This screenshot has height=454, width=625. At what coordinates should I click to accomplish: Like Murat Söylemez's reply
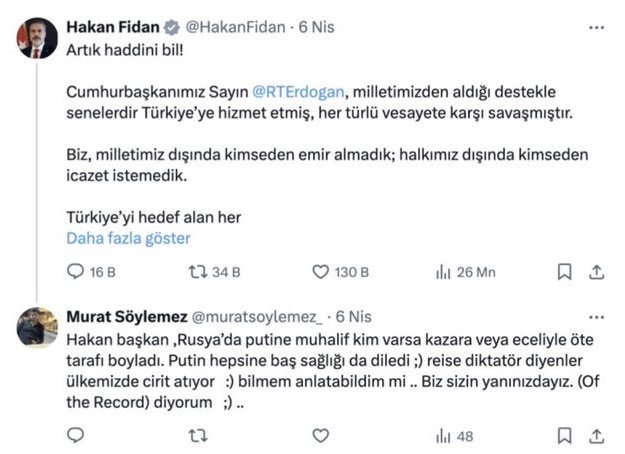click(x=322, y=434)
